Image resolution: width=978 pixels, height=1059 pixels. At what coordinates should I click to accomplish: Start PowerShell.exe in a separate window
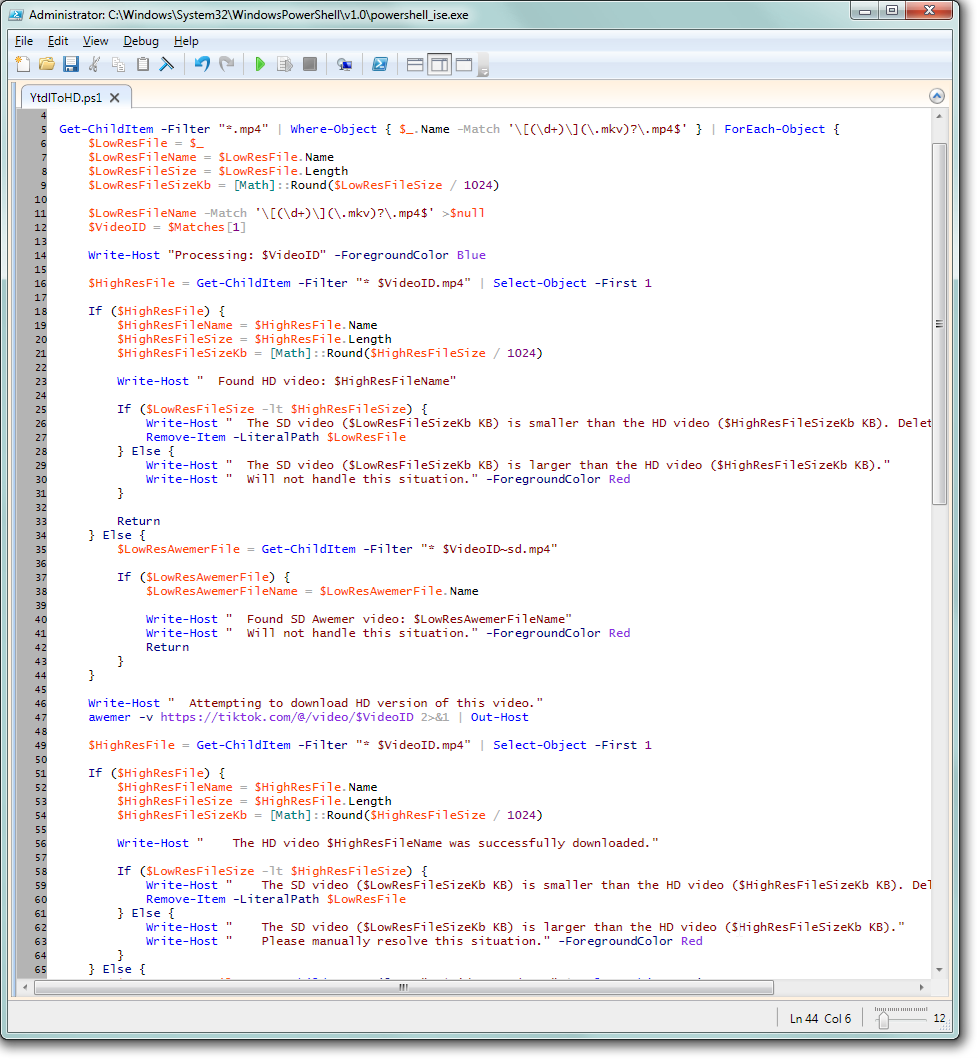380,65
